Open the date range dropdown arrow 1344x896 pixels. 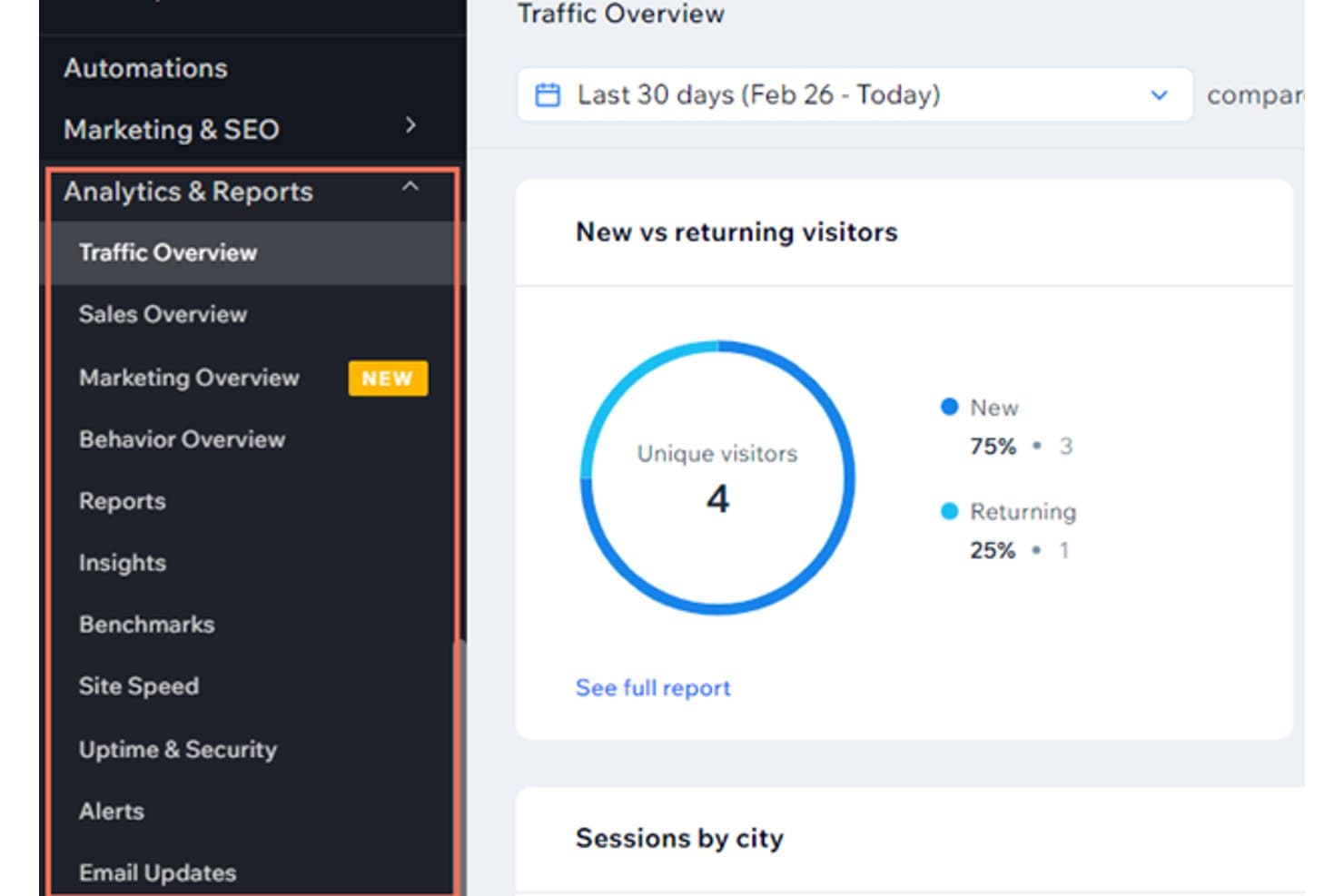tap(1159, 95)
